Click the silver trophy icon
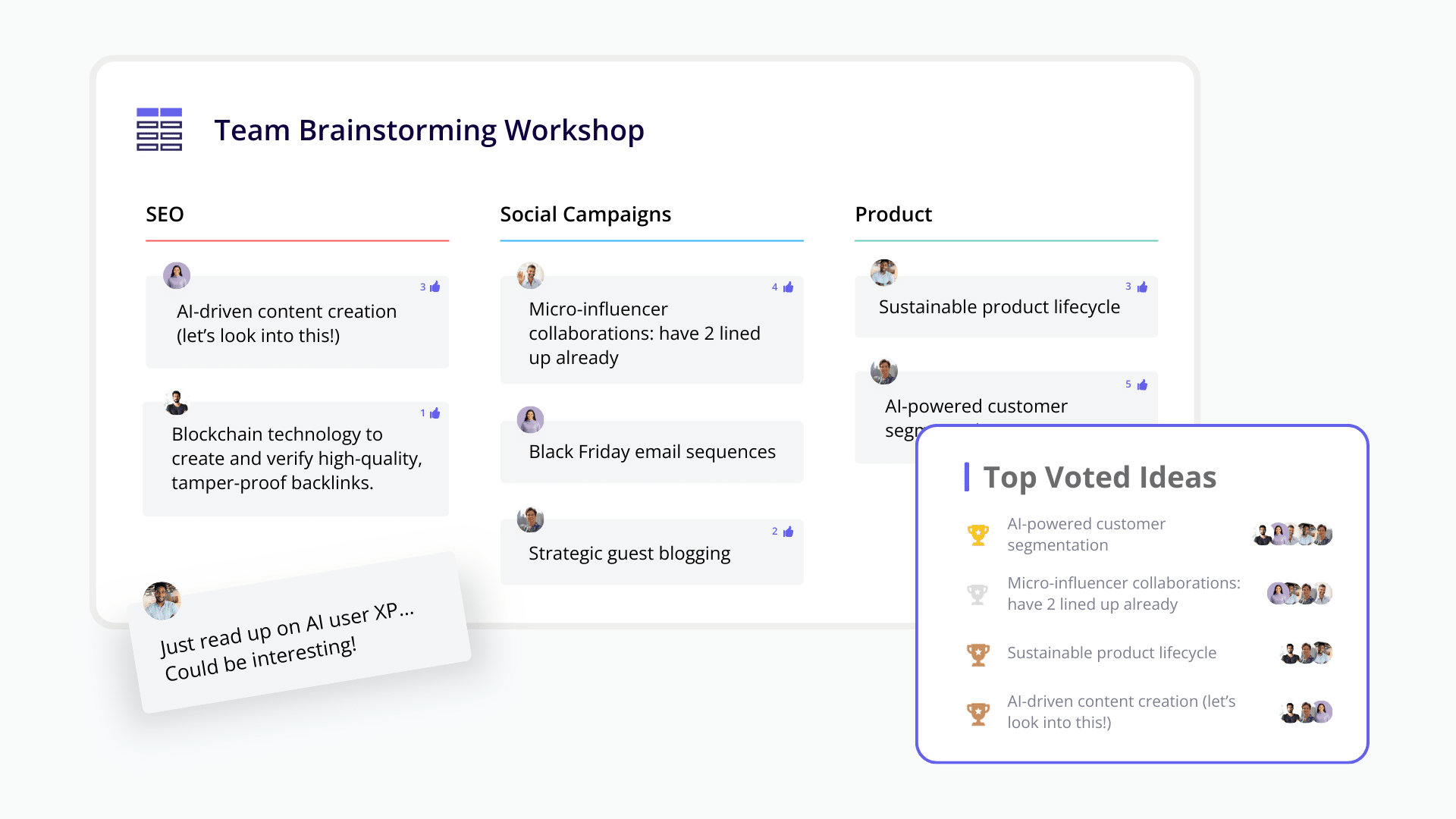The width and height of the screenshot is (1456, 819). (x=978, y=594)
